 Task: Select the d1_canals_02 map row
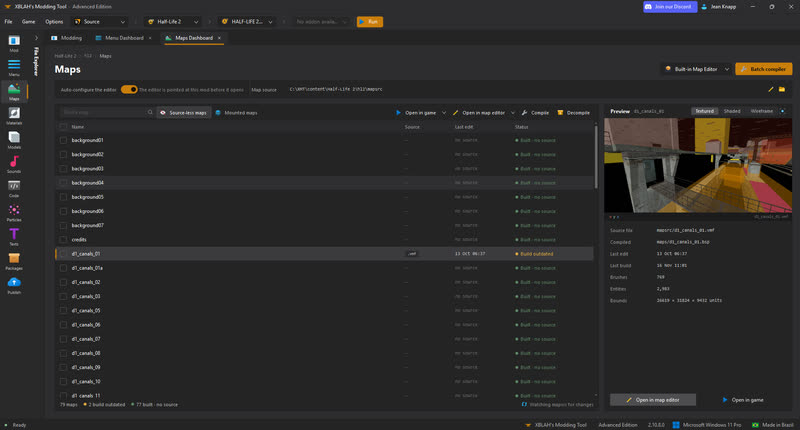point(324,282)
